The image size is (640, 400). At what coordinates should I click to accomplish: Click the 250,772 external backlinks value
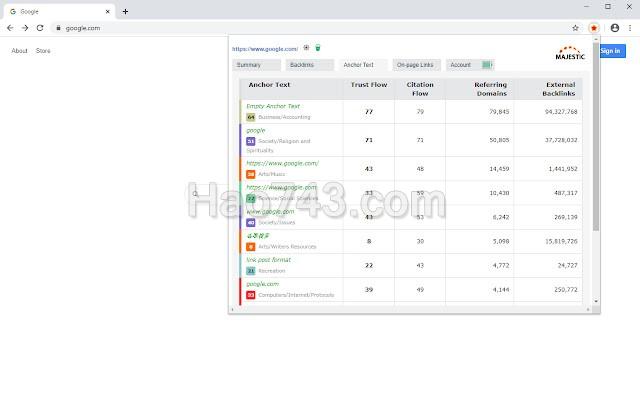pos(566,289)
